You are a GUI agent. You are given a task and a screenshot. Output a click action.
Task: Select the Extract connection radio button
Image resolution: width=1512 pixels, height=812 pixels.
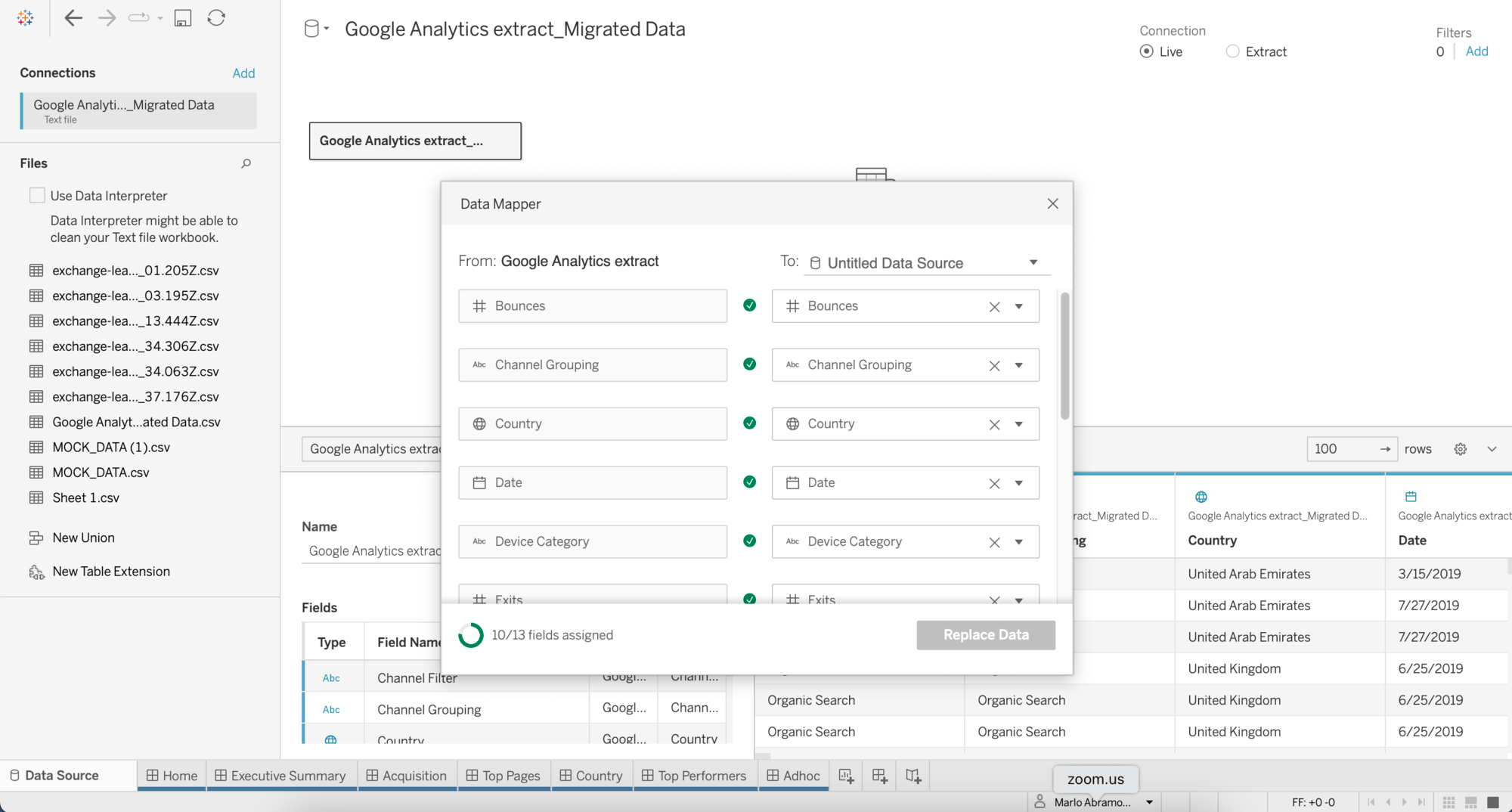1233,51
